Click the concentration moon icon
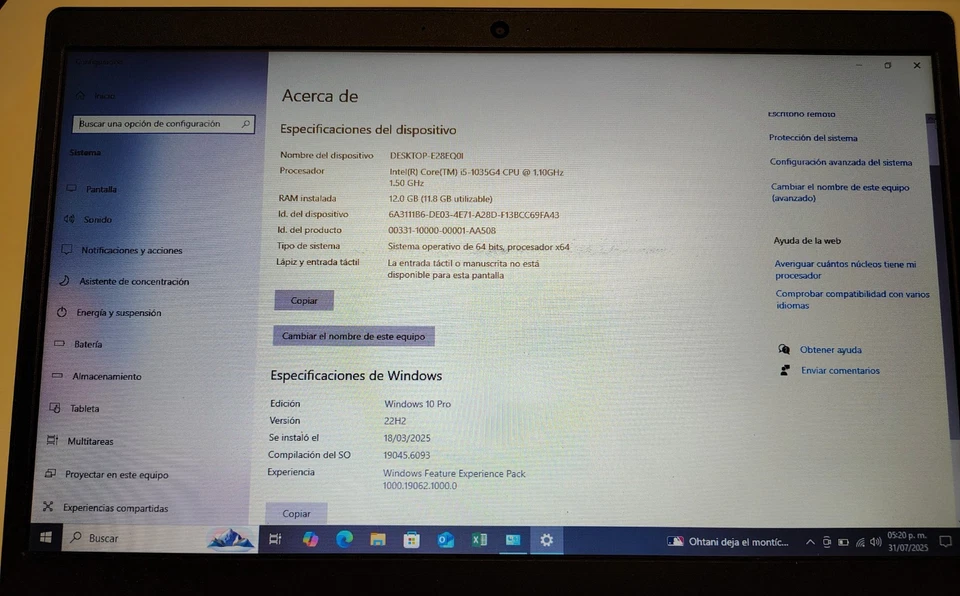960x596 pixels. pyautogui.click(x=64, y=281)
